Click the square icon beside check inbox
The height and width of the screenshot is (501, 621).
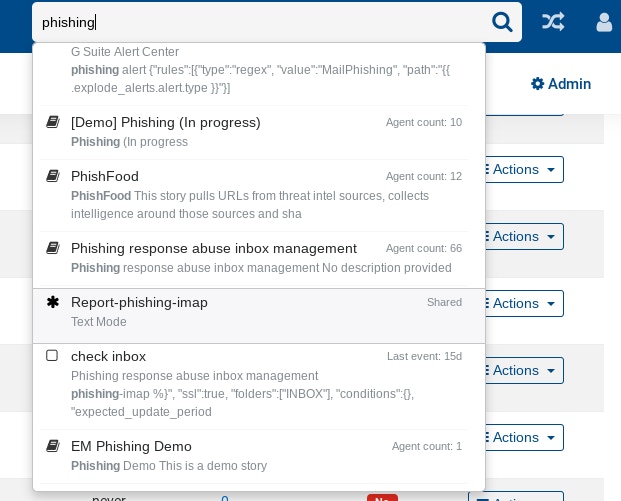(52, 356)
